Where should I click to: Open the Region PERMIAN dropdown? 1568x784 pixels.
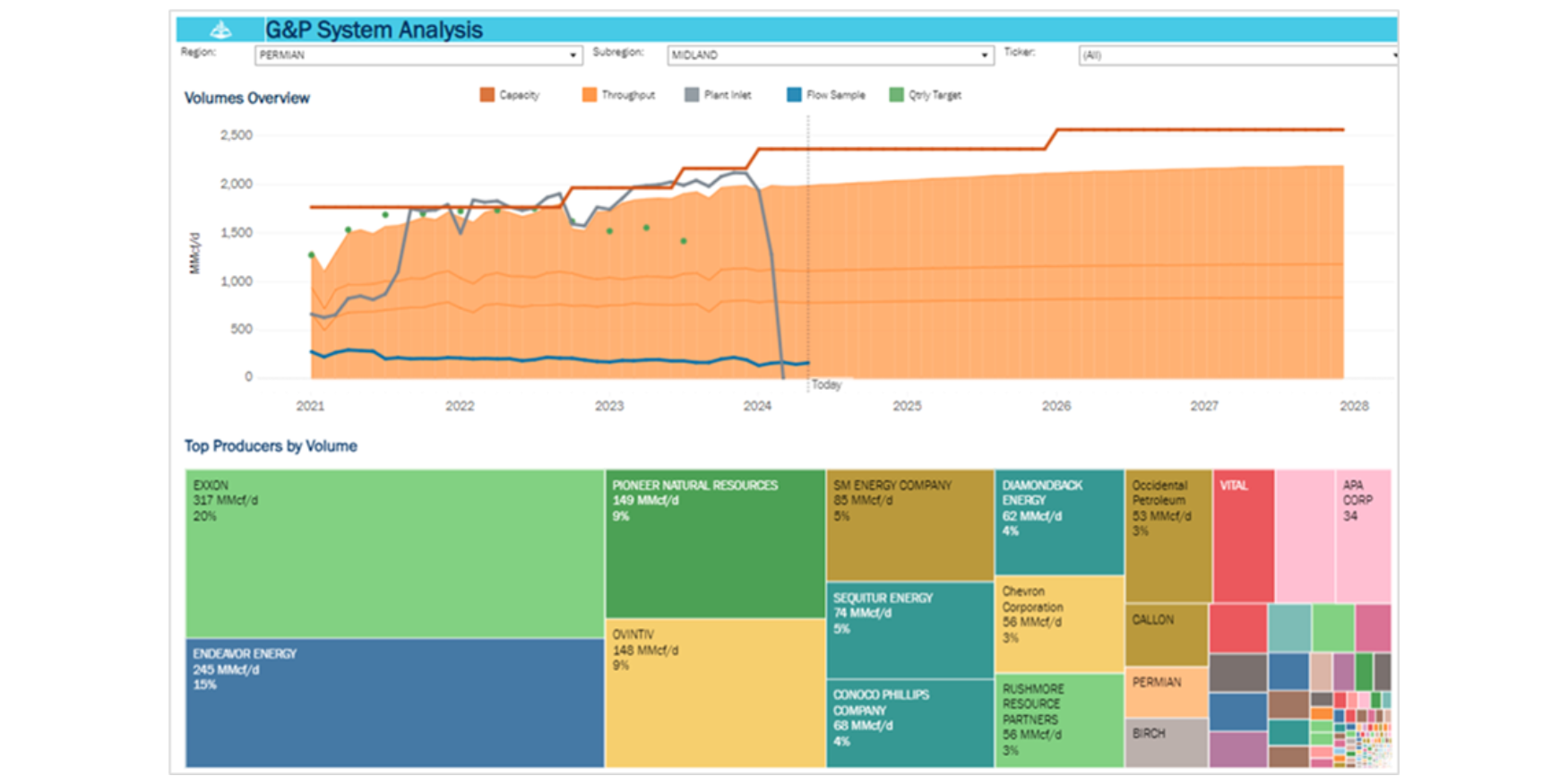(418, 55)
